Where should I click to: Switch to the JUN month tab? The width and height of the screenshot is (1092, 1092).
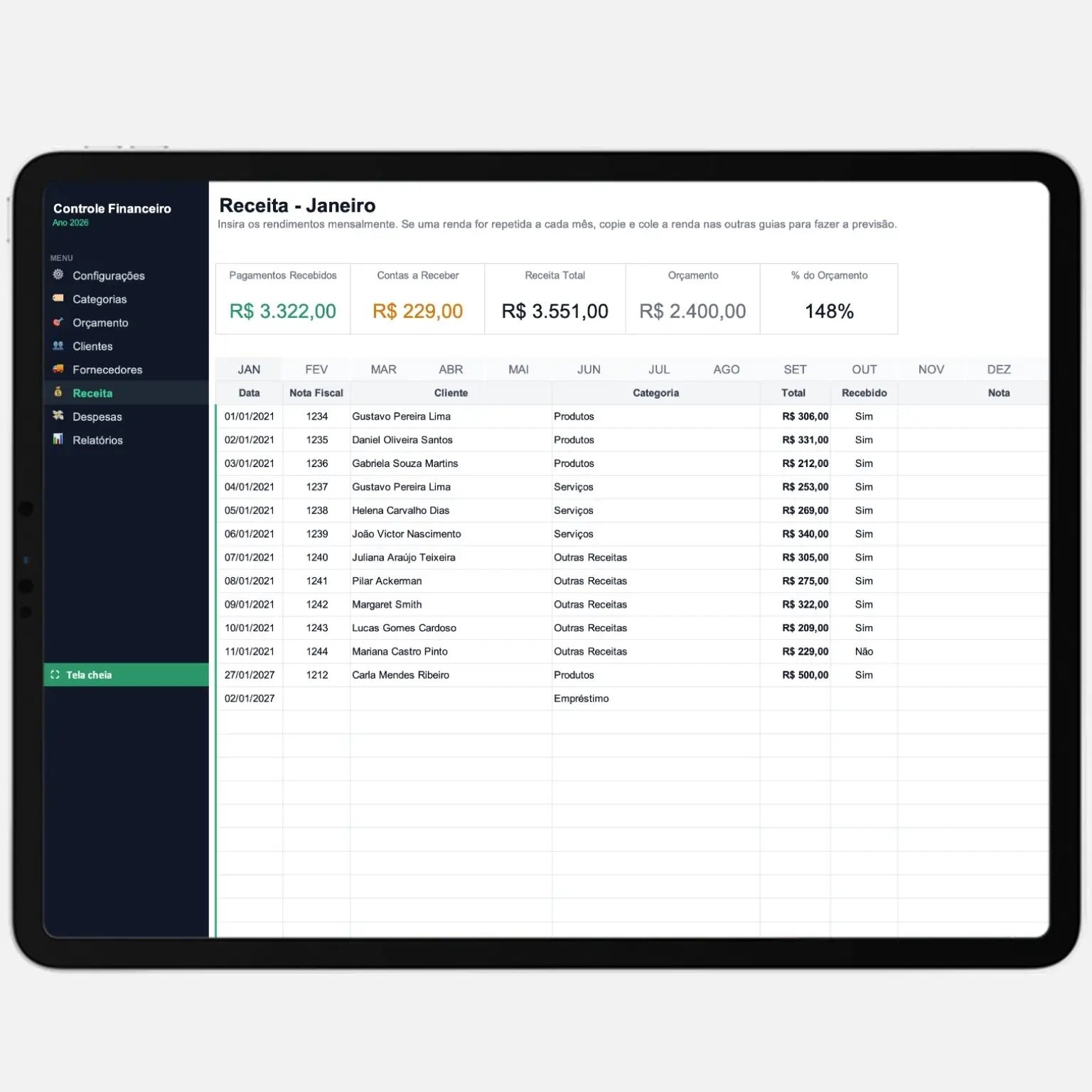[589, 369]
